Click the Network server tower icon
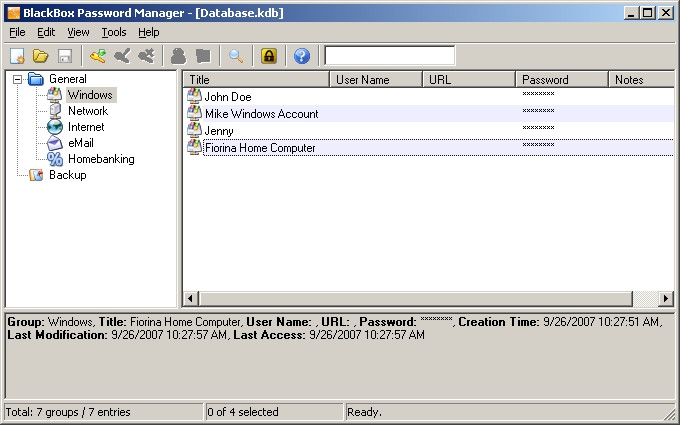This screenshot has height=425, width=680. (x=55, y=111)
